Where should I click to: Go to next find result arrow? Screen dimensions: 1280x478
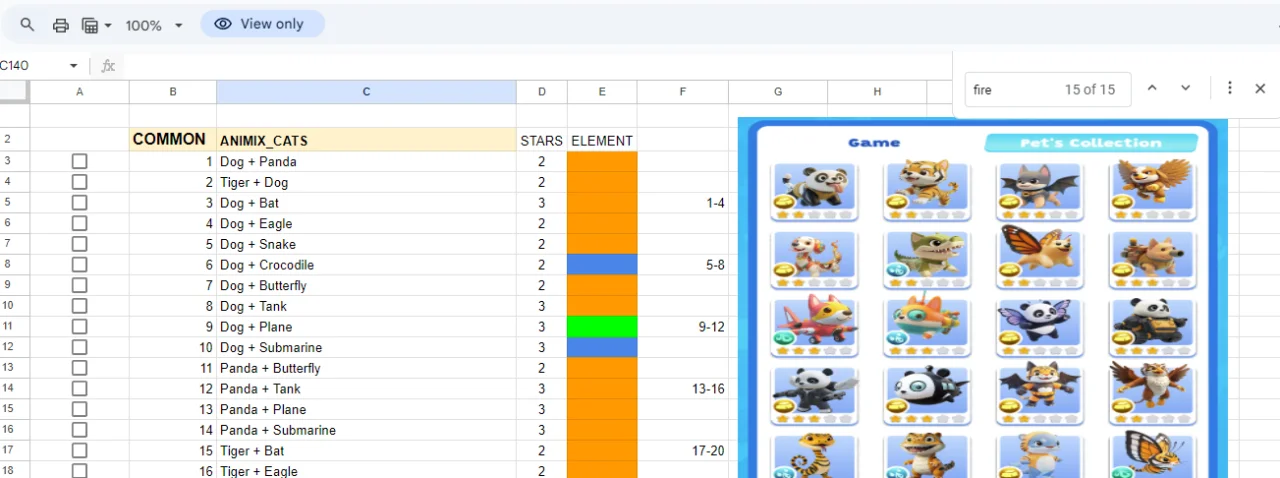(1186, 88)
